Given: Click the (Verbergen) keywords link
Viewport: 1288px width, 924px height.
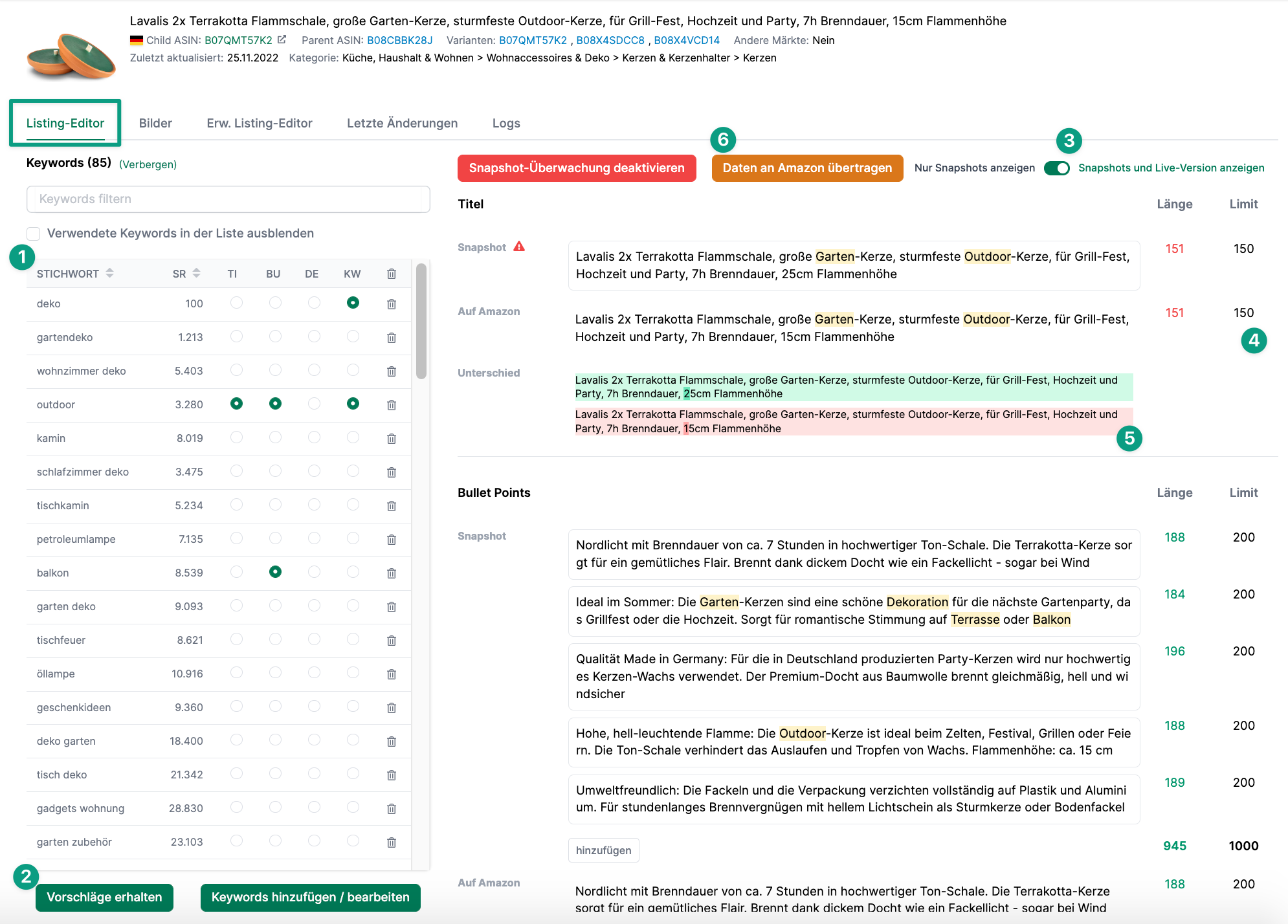Looking at the screenshot, I should coord(148,164).
